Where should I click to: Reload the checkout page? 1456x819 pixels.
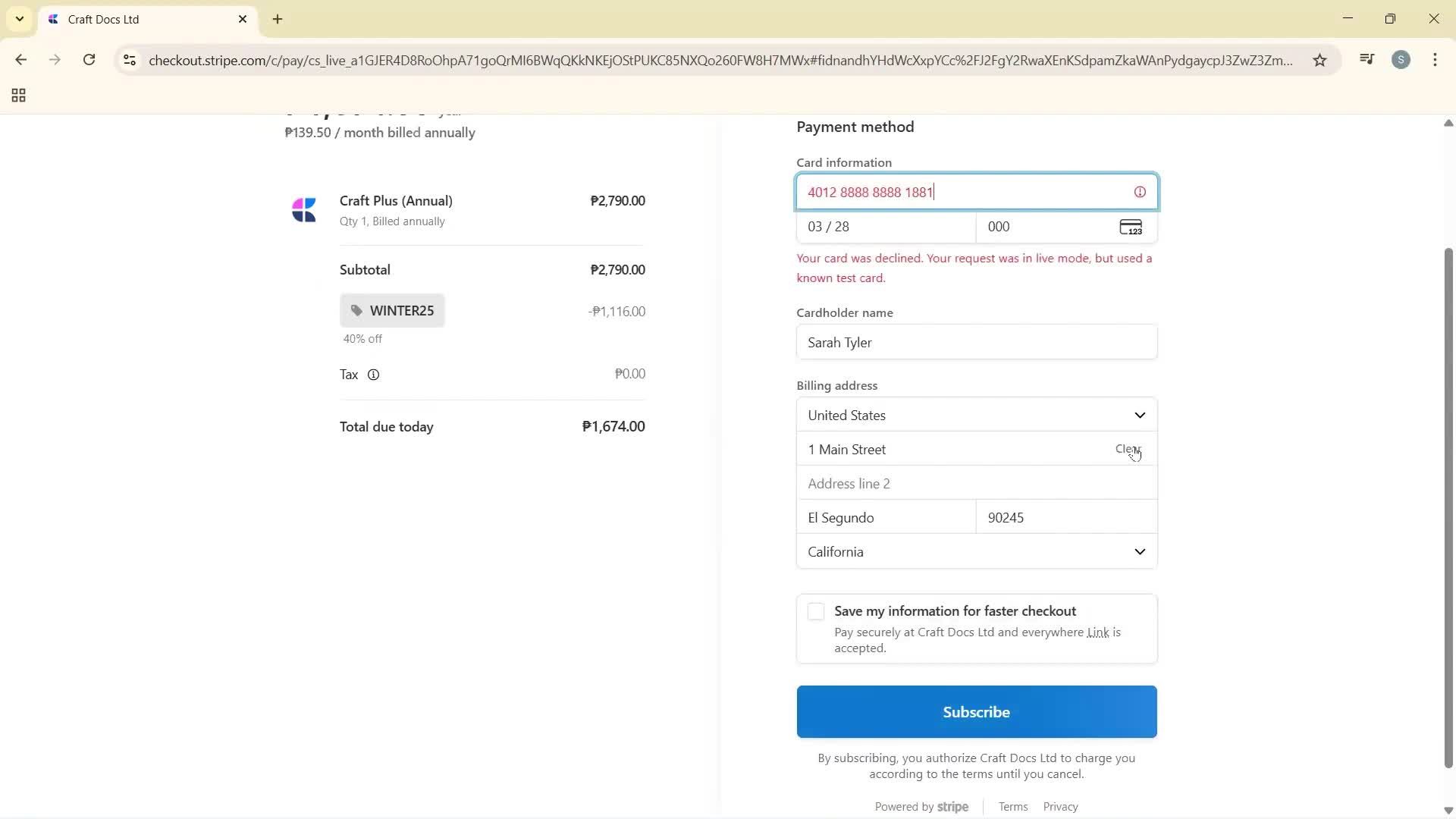89,60
